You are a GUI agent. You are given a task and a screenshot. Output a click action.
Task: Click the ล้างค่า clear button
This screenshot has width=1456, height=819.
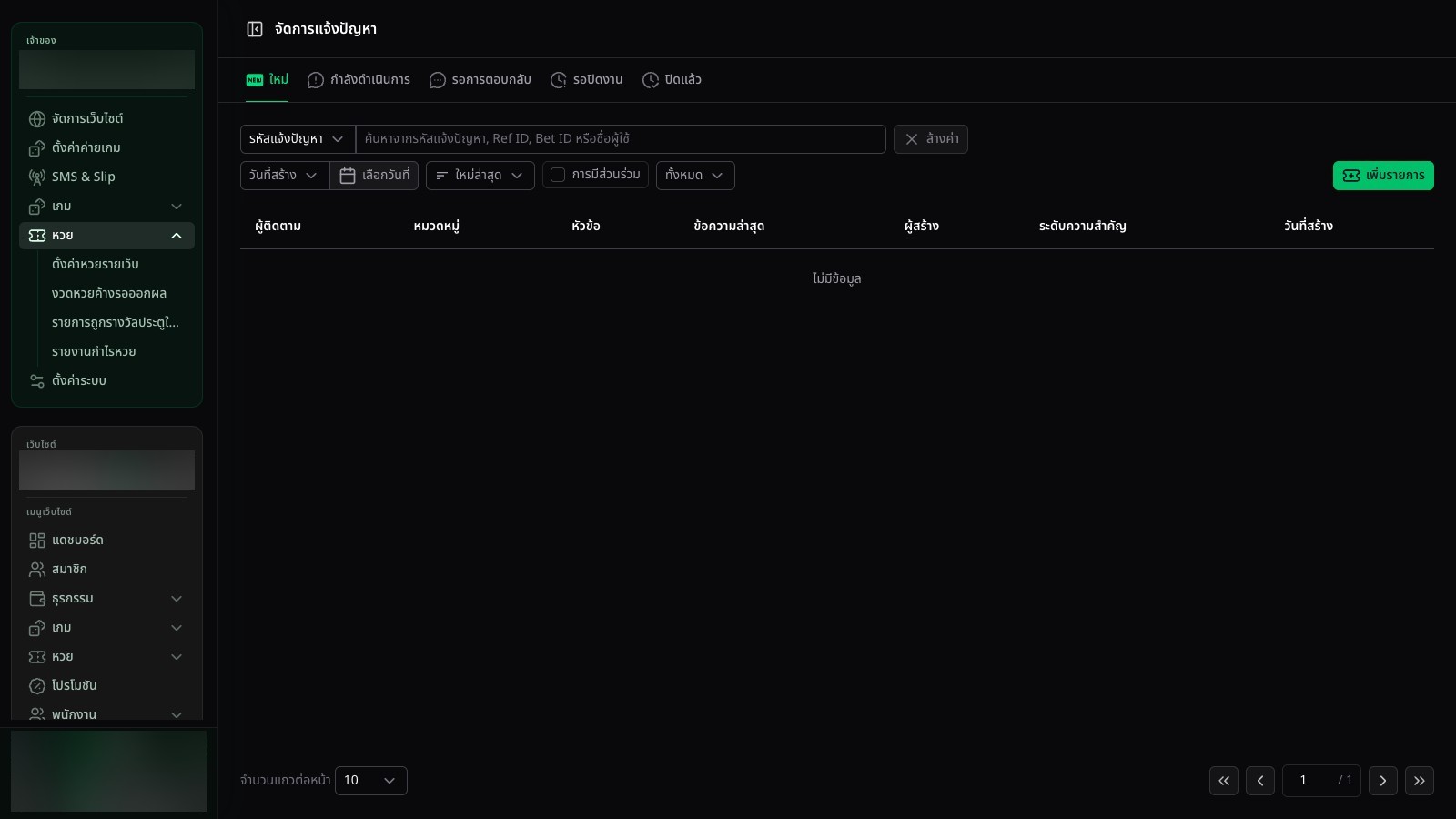click(931, 139)
